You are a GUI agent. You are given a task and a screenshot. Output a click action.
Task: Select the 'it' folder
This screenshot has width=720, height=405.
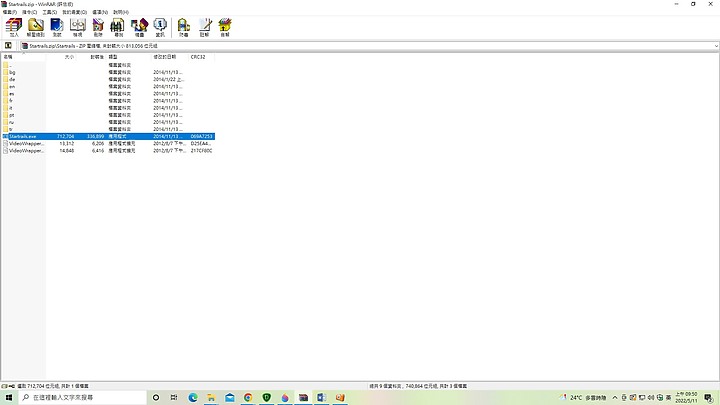coord(108,108)
